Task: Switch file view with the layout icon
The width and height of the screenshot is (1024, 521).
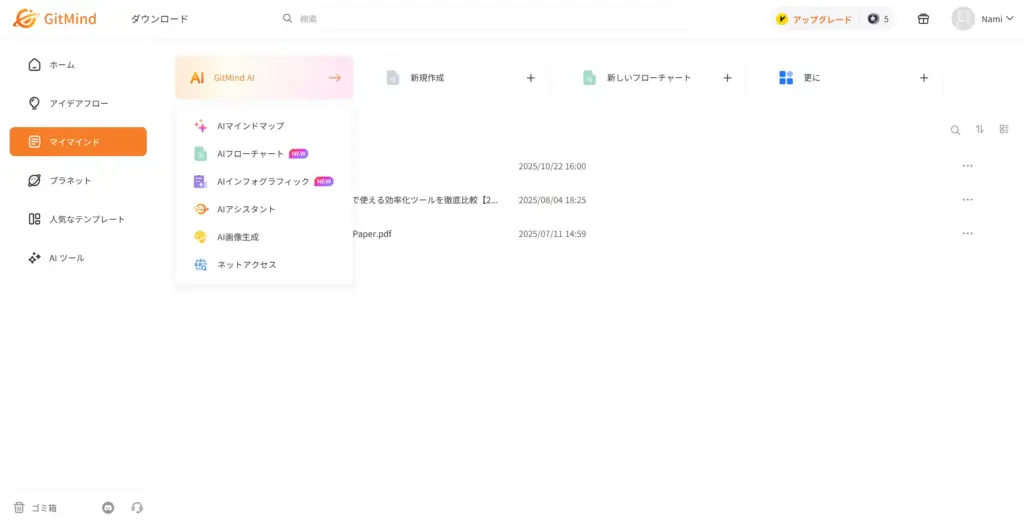Action: [x=1004, y=130]
